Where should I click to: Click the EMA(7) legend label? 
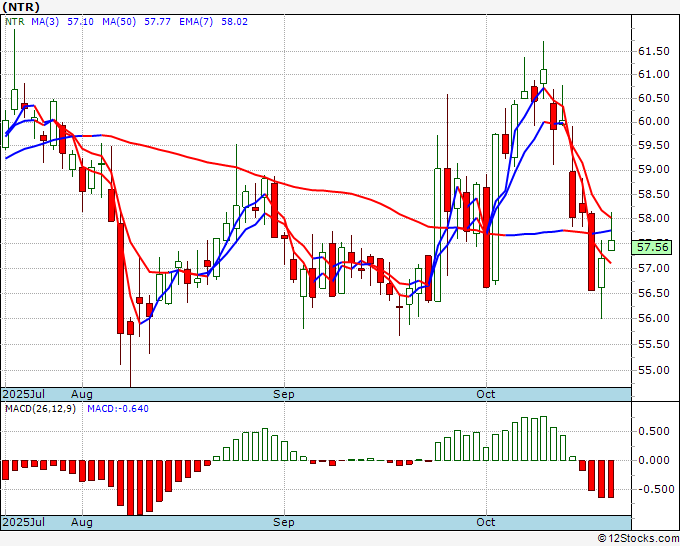196,22
